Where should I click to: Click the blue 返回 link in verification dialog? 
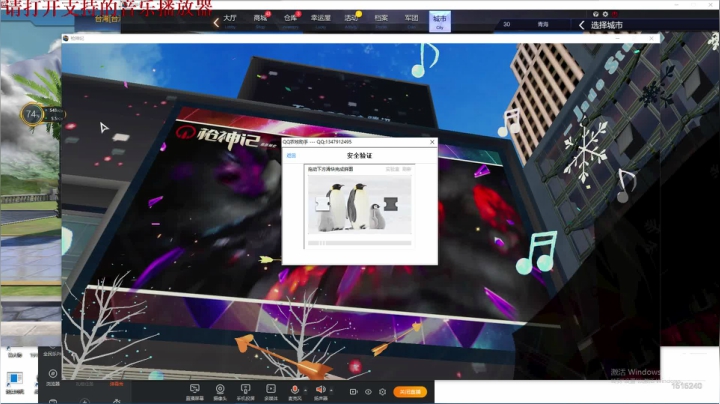(x=291, y=156)
